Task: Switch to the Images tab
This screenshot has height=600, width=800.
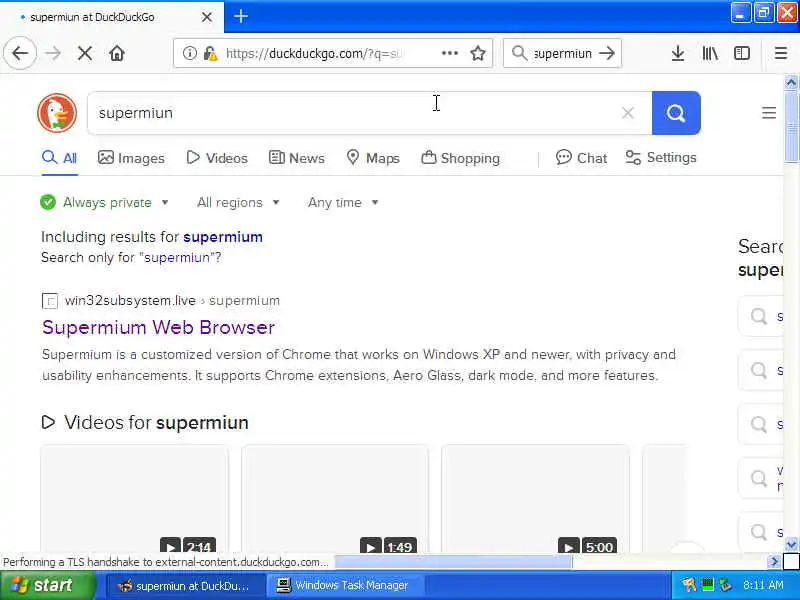Action: pos(131,158)
